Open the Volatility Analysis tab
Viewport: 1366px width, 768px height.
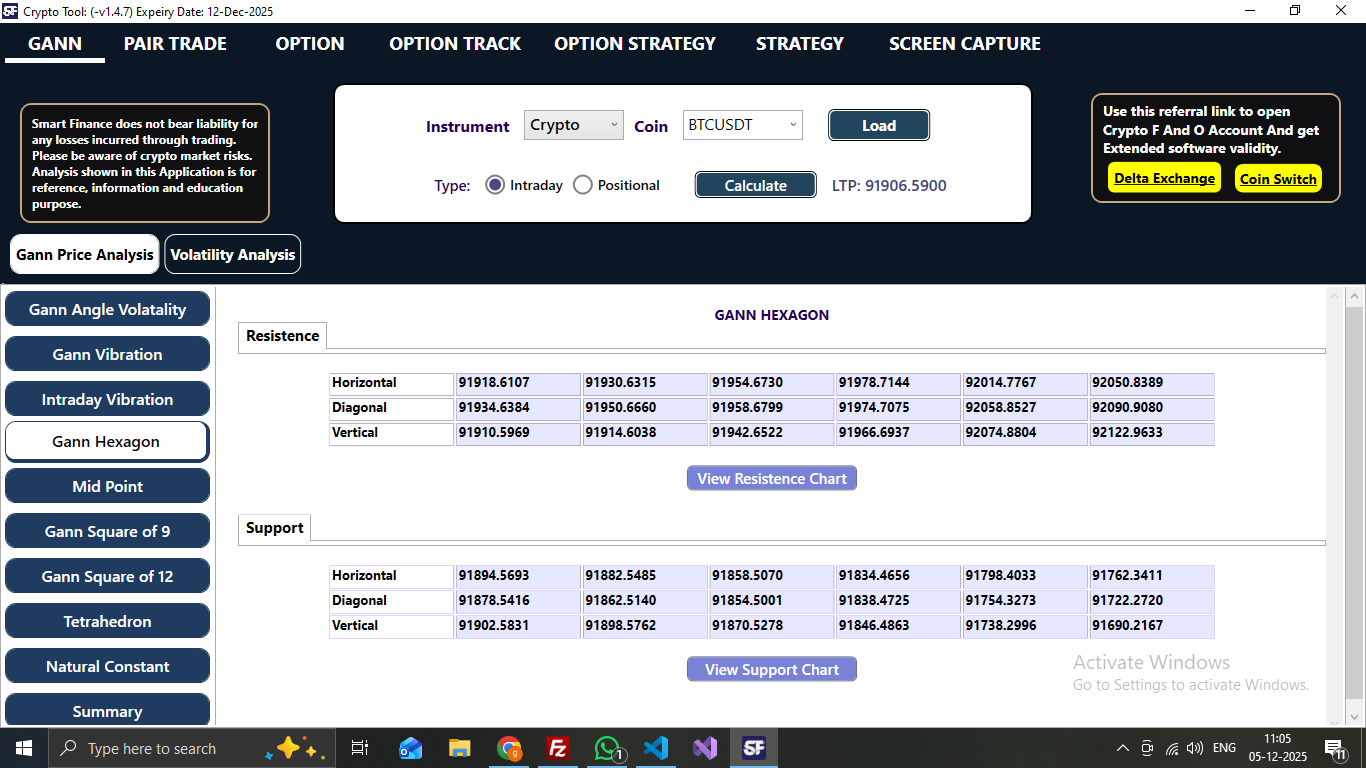pyautogui.click(x=232, y=254)
